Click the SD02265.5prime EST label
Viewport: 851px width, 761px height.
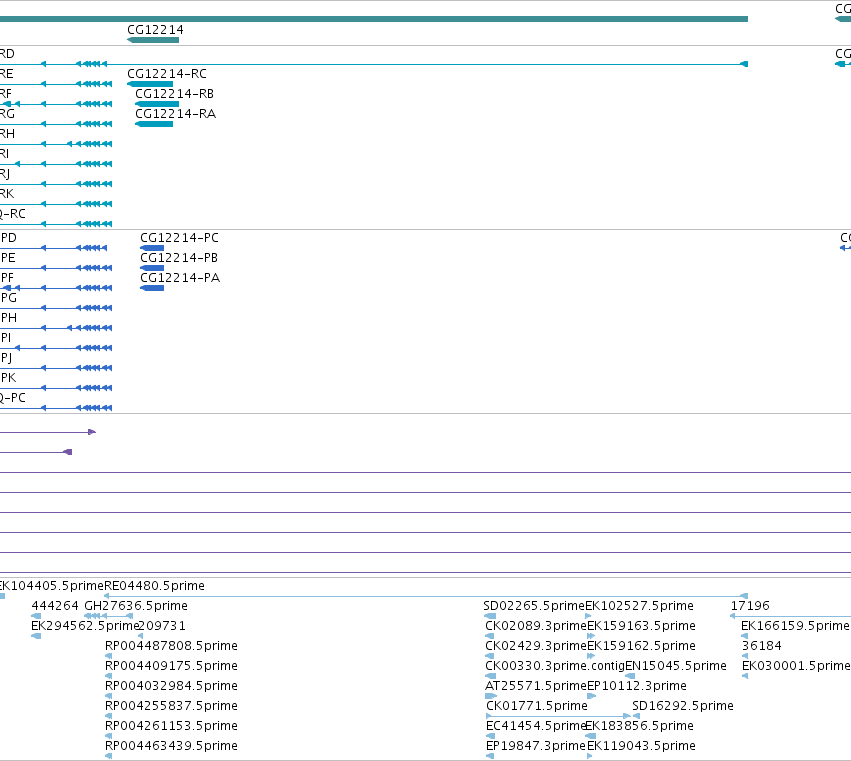point(534,606)
